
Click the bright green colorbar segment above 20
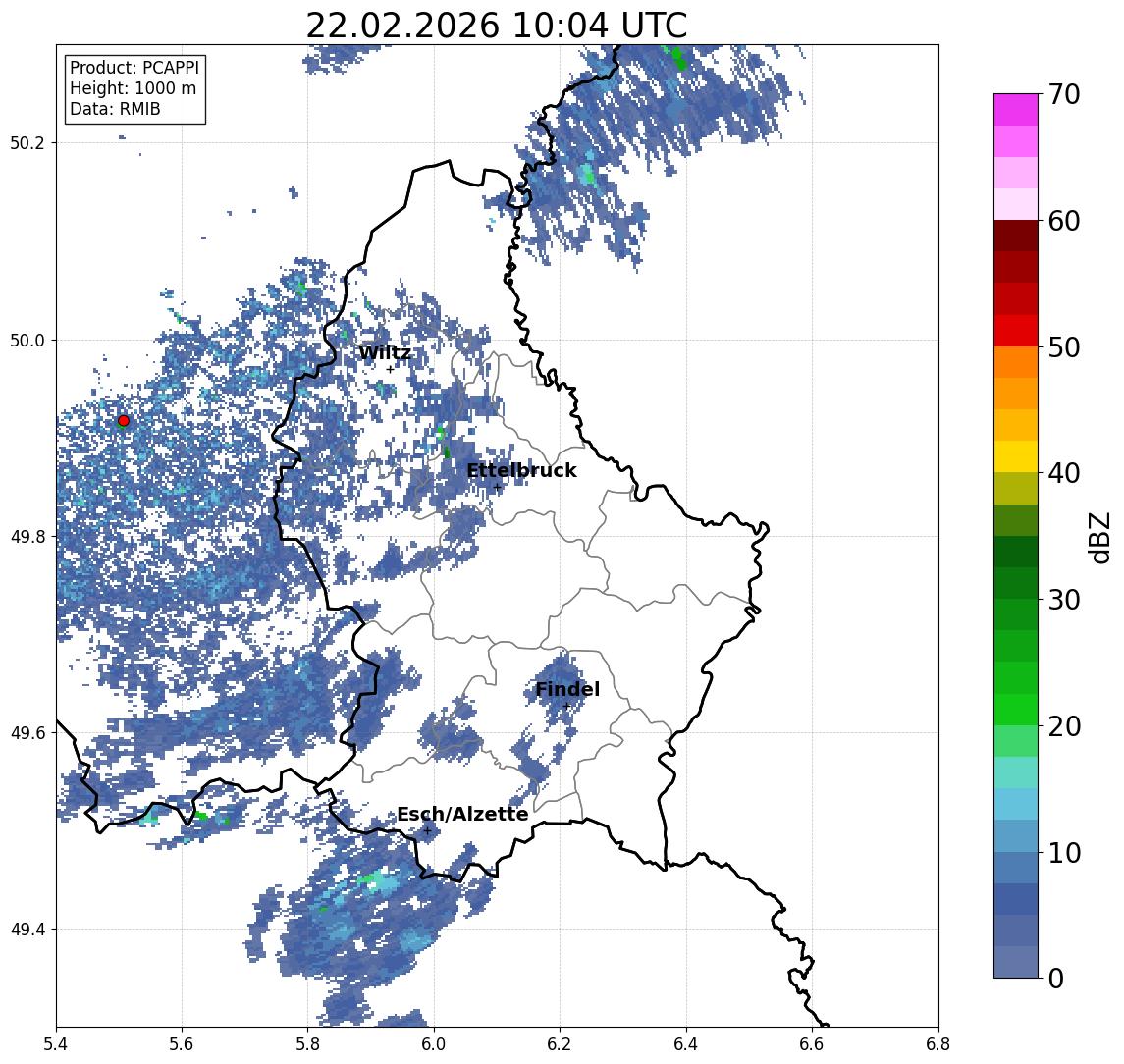1016,709
